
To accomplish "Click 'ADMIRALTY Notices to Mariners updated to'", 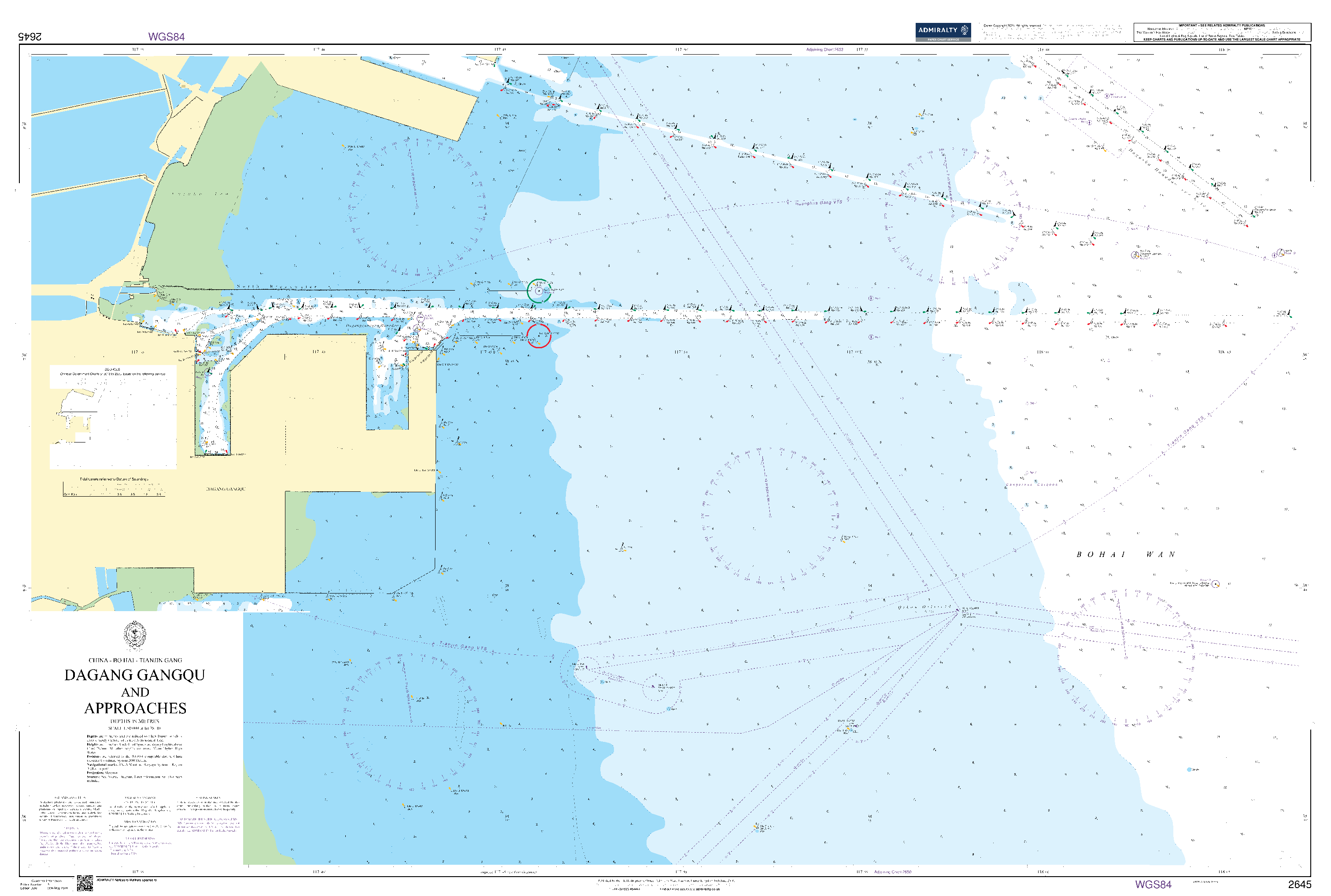I will (x=126, y=880).
